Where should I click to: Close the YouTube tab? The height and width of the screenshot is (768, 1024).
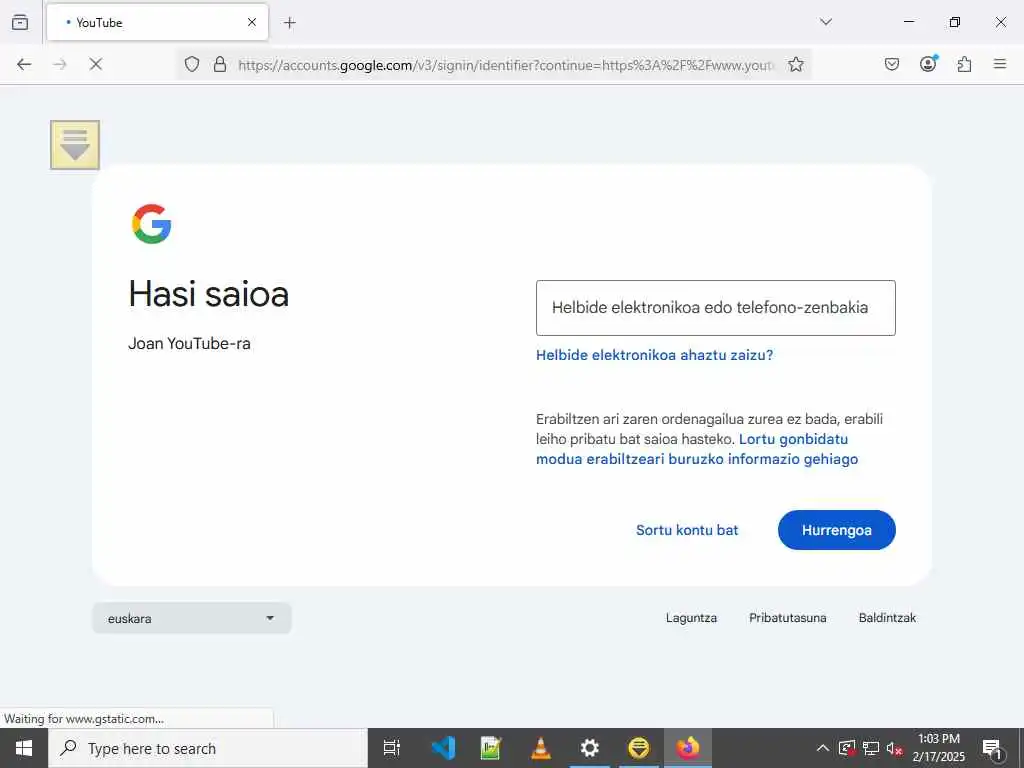click(251, 22)
